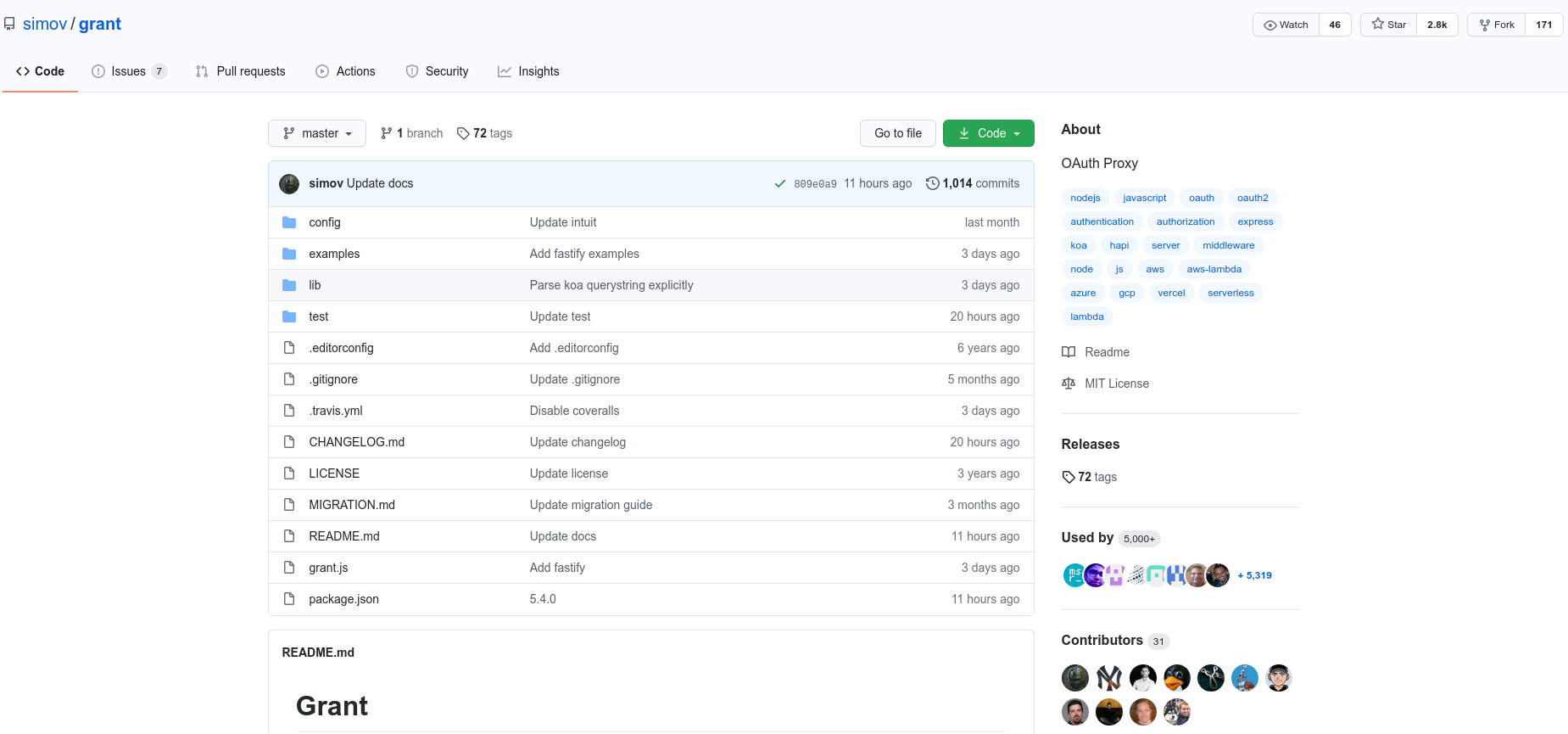
Task: Click the authentication topic tag
Action: pos(1102,221)
